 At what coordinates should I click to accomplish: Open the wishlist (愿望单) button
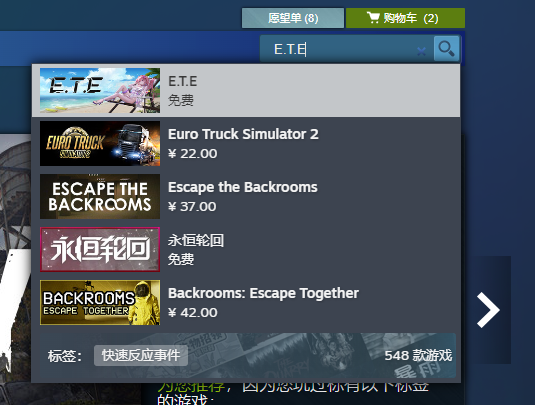click(x=293, y=18)
